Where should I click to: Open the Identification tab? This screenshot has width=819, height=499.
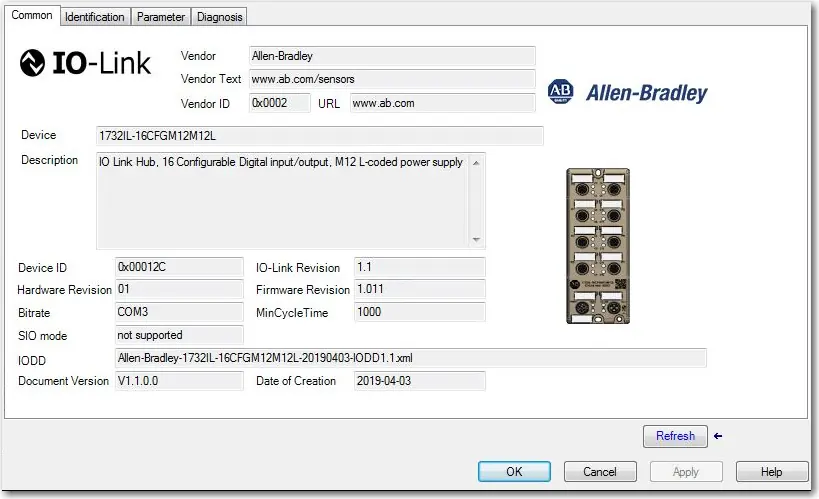click(95, 17)
